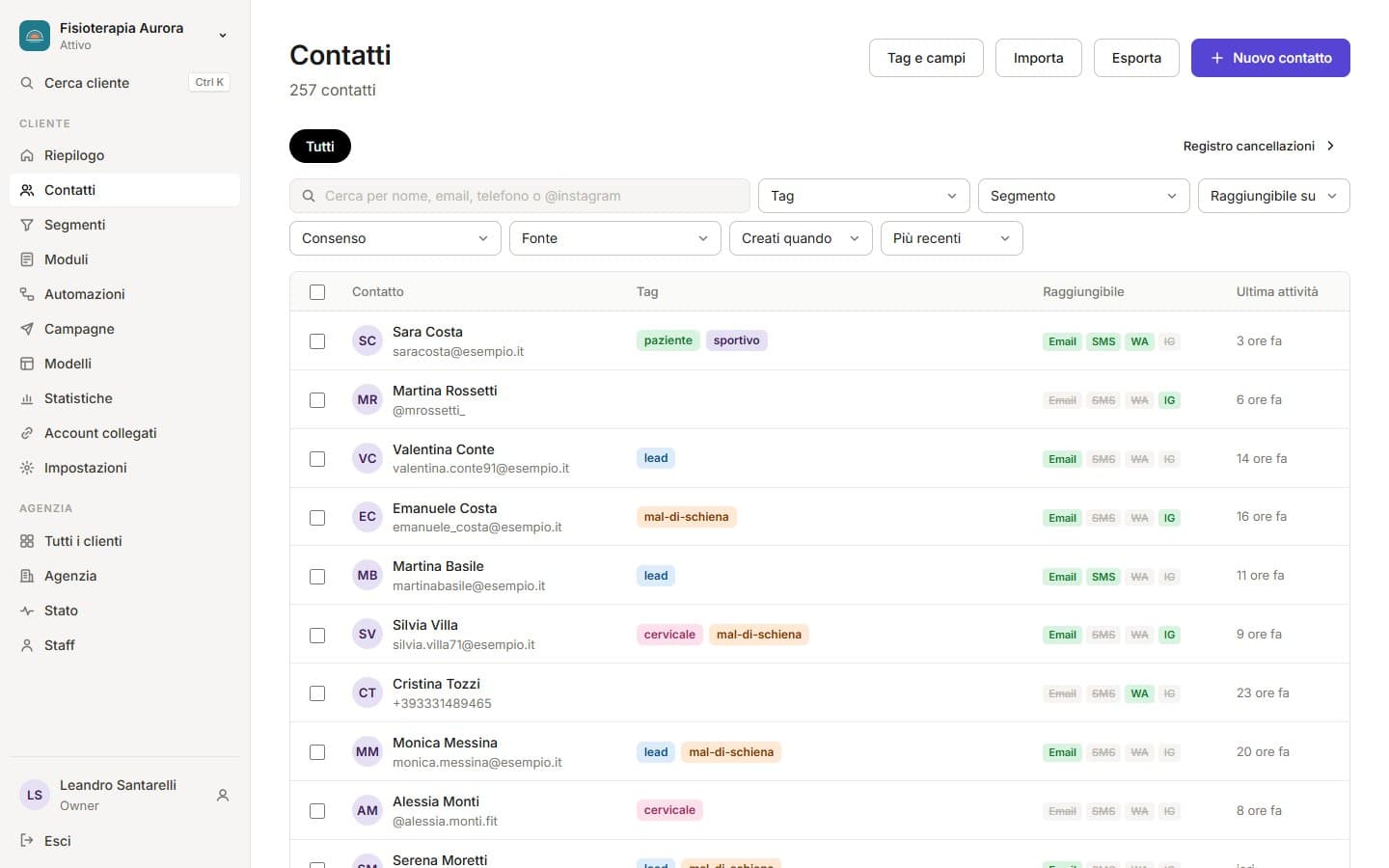Viewport: 1389px width, 868px height.
Task: Click the Segmenti funnel icon
Action: point(27,225)
